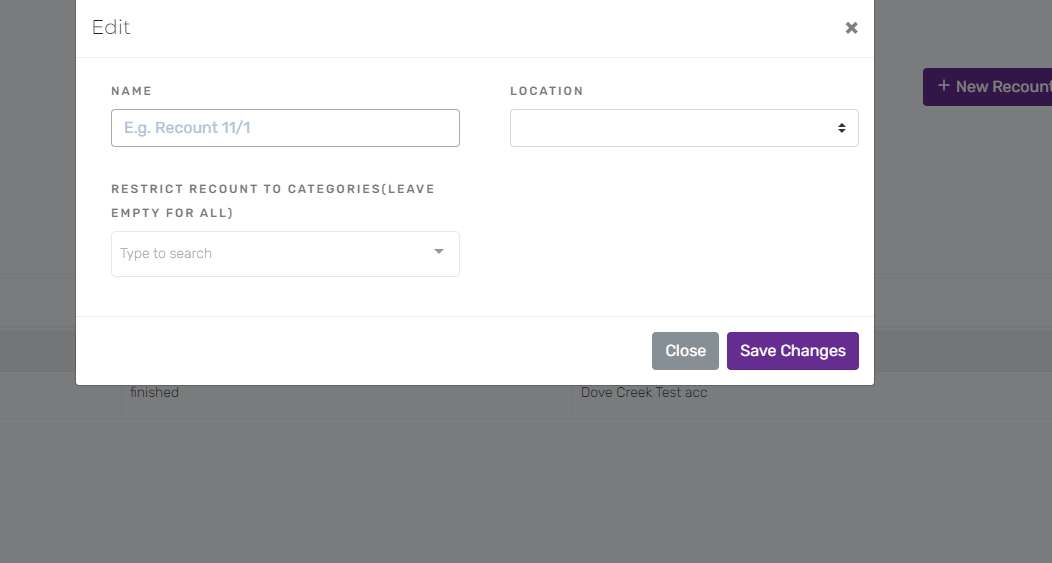Screen dimensions: 1052x563
Task: Click the dialog footer left of Close button
Action: coord(362,351)
